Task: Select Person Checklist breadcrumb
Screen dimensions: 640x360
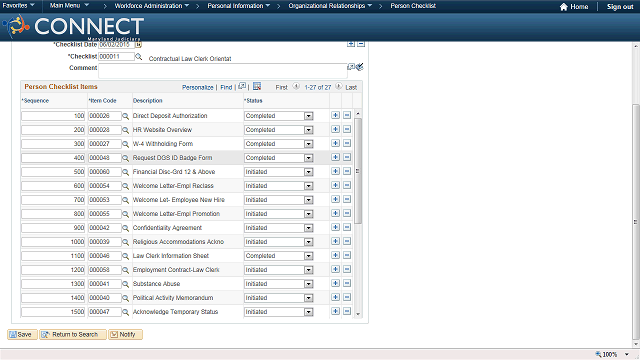Action: click(x=413, y=6)
